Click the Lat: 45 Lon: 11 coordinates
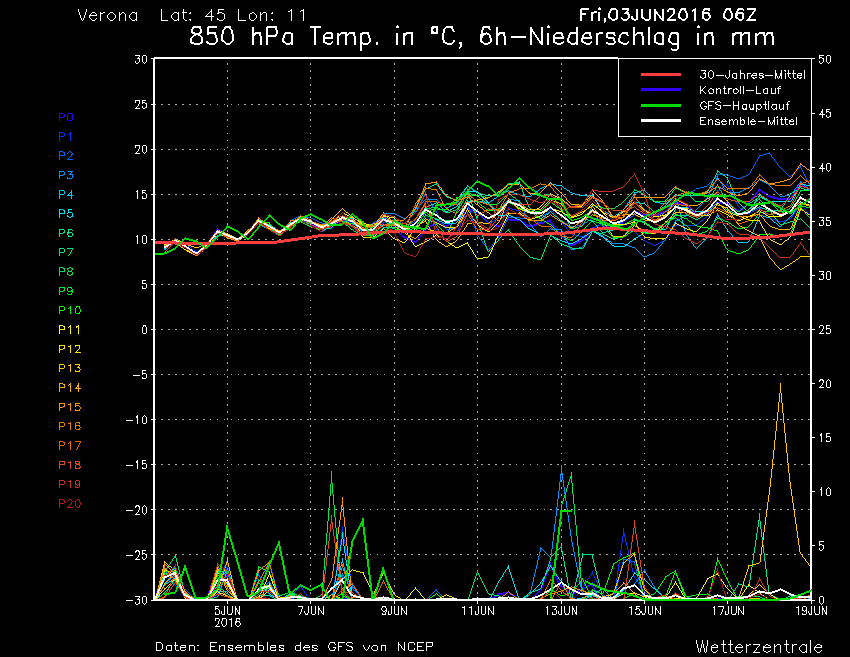The height and width of the screenshot is (657, 850). [x=233, y=15]
